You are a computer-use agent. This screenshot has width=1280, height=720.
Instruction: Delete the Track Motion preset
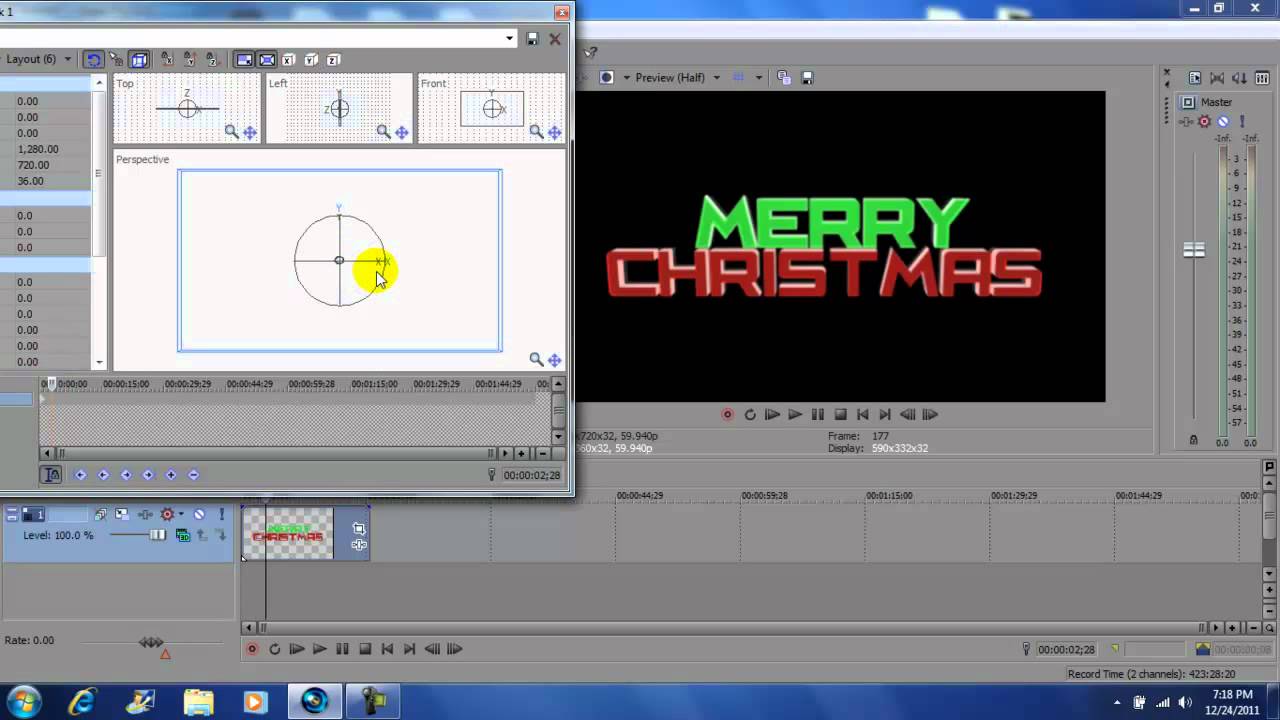coord(554,39)
